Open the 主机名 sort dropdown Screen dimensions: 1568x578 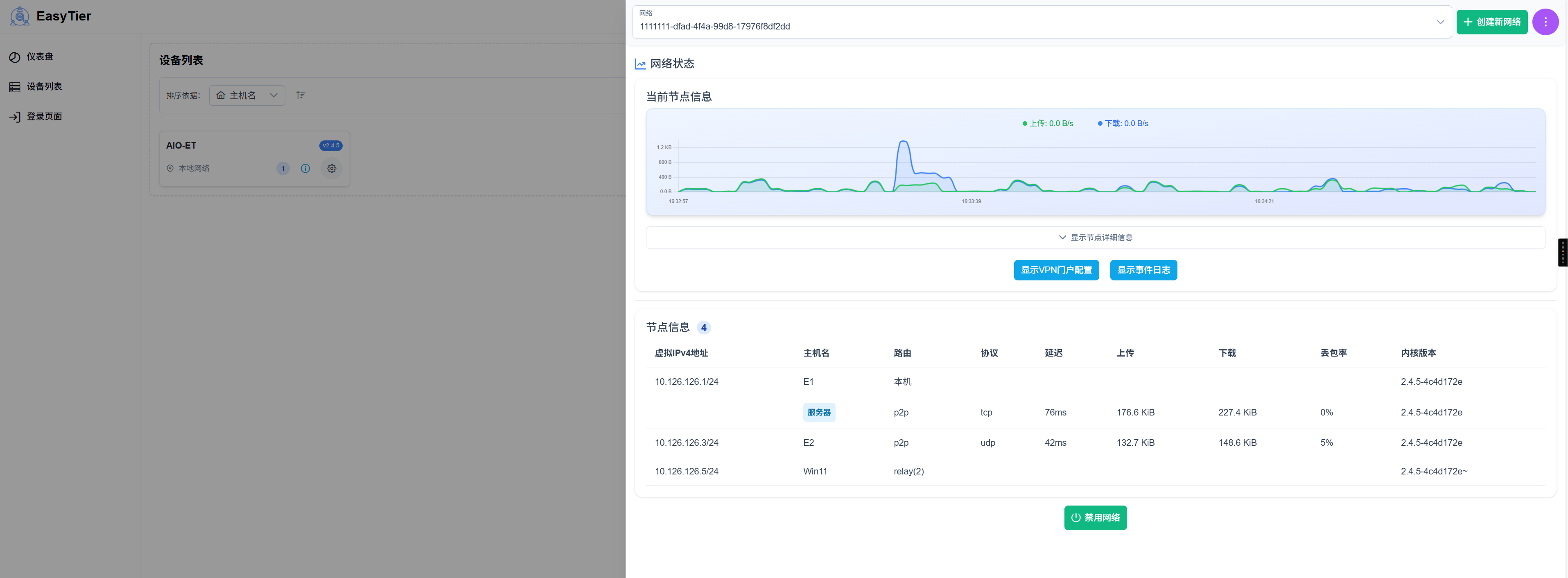(246, 95)
